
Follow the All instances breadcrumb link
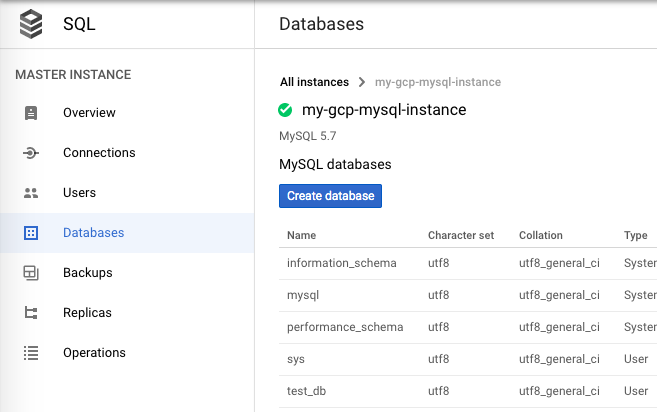coord(314,82)
